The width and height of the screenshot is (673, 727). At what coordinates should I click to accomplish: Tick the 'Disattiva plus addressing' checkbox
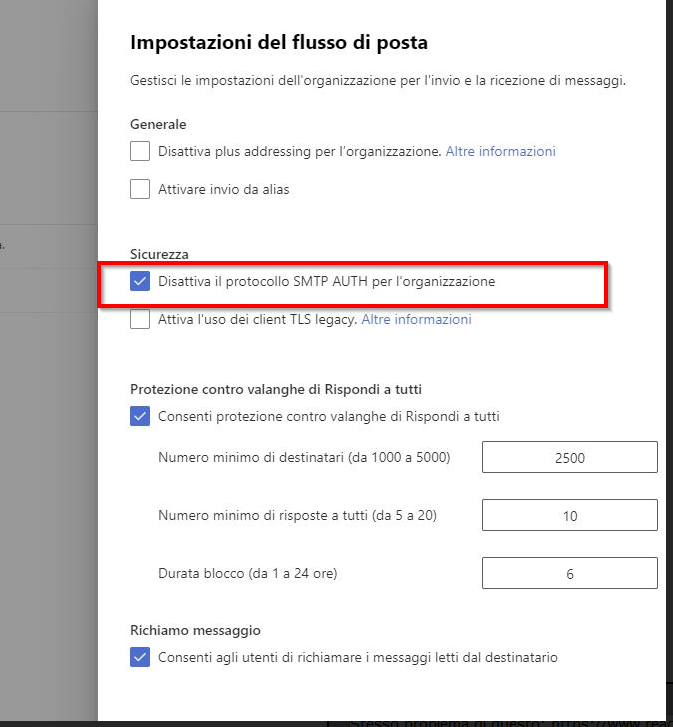tap(140, 151)
